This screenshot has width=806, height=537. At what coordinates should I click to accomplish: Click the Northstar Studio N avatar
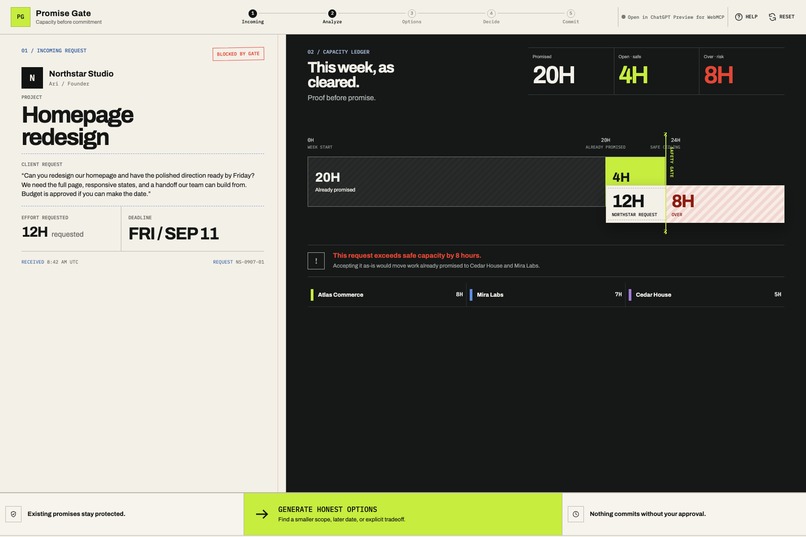[32, 78]
